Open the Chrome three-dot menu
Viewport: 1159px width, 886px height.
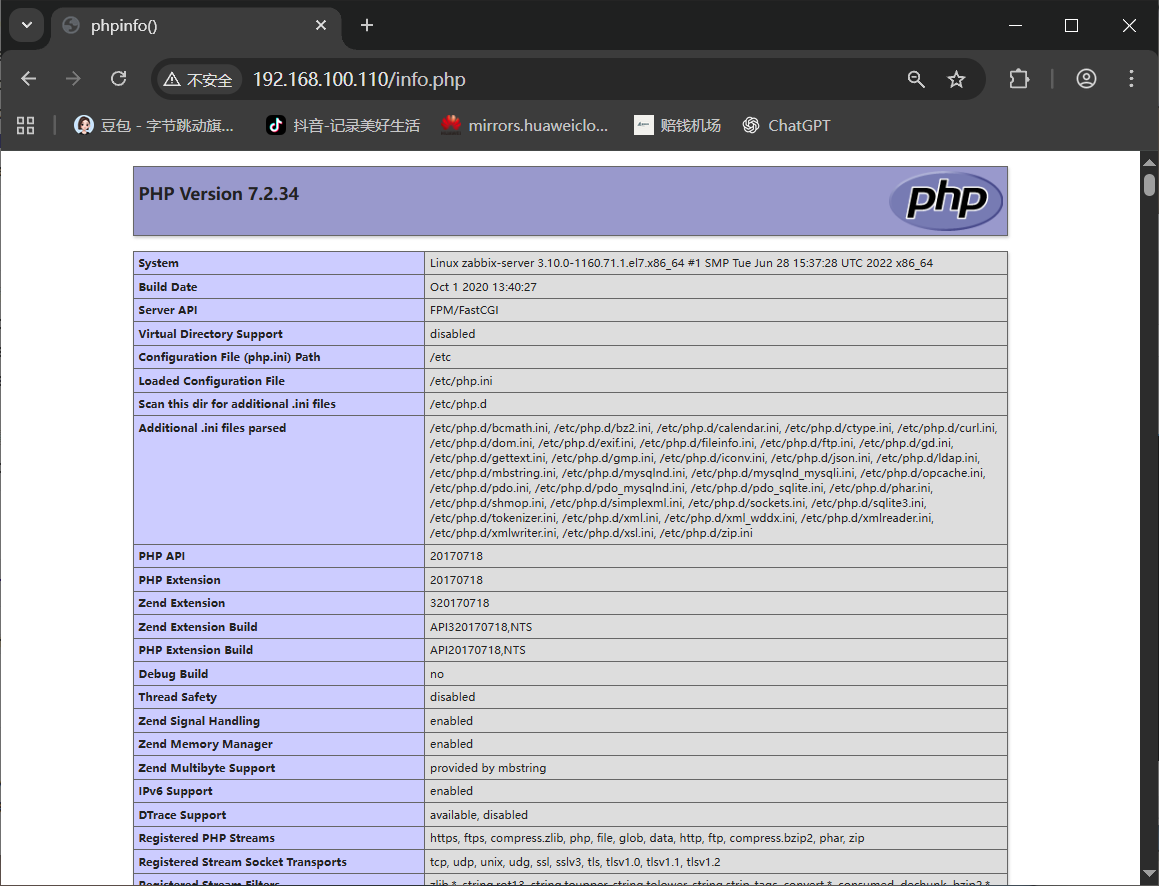point(1131,79)
